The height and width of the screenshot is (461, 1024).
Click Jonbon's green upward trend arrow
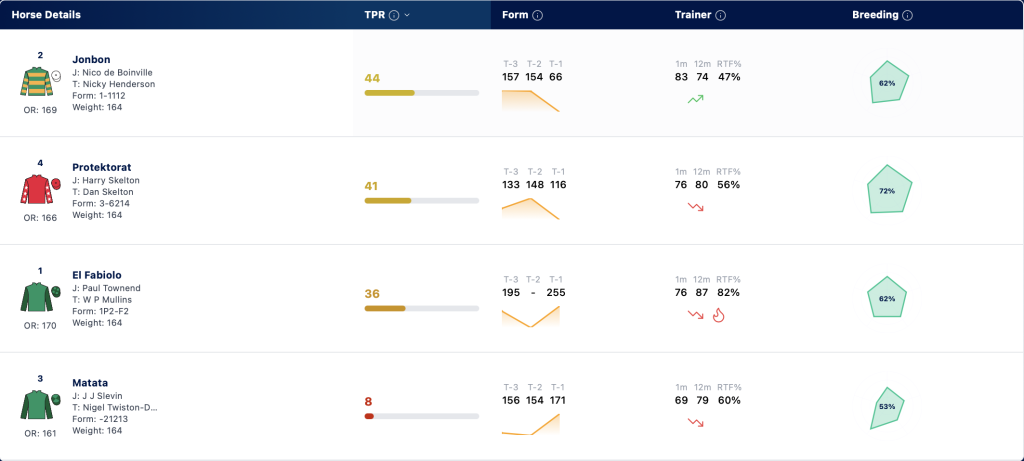tap(696, 99)
